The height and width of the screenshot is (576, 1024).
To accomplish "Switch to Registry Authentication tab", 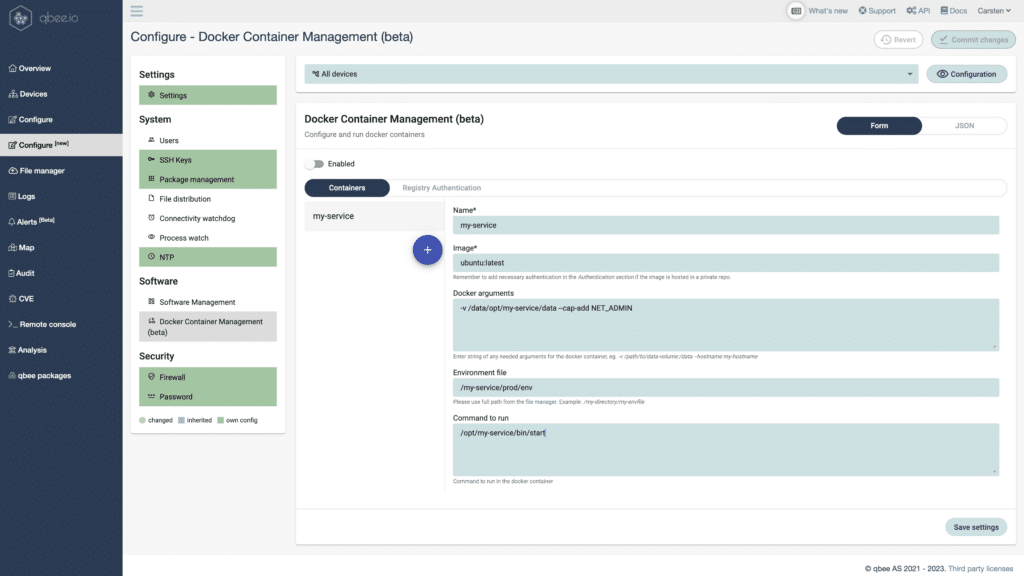I will [441, 188].
